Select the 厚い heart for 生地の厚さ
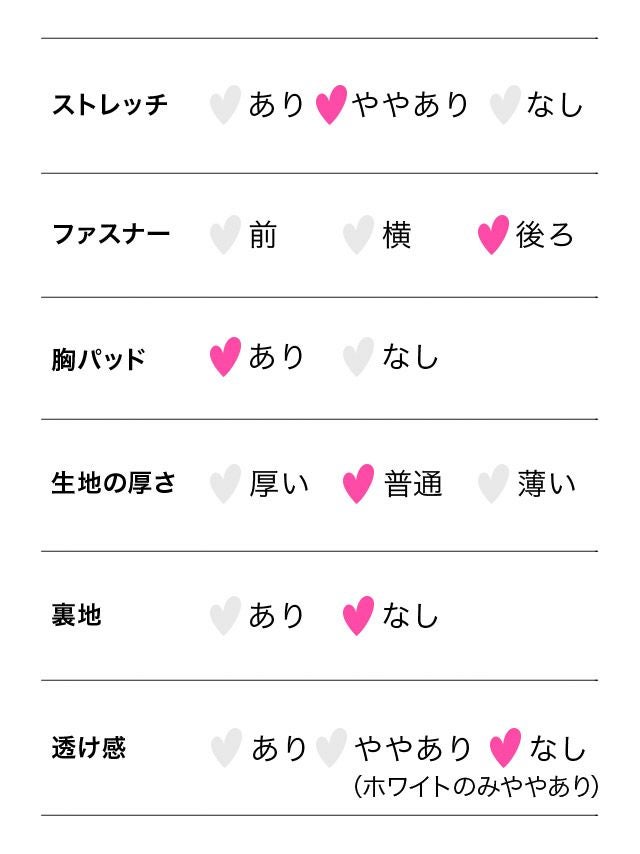This screenshot has height=854, width=640. pos(226,484)
